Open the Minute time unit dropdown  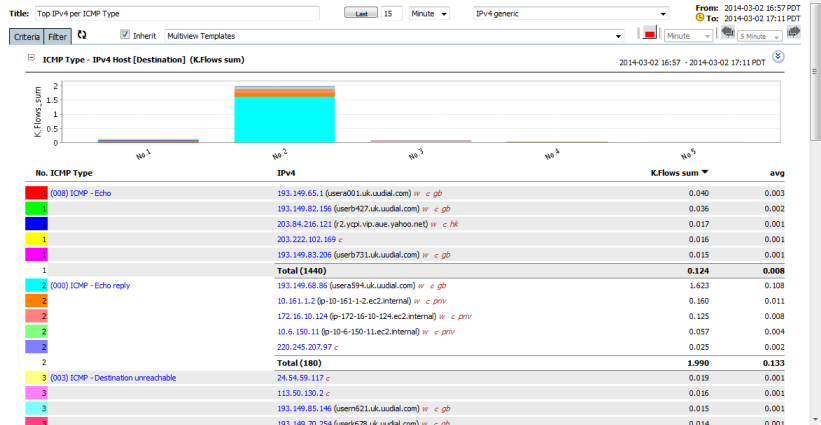point(429,14)
